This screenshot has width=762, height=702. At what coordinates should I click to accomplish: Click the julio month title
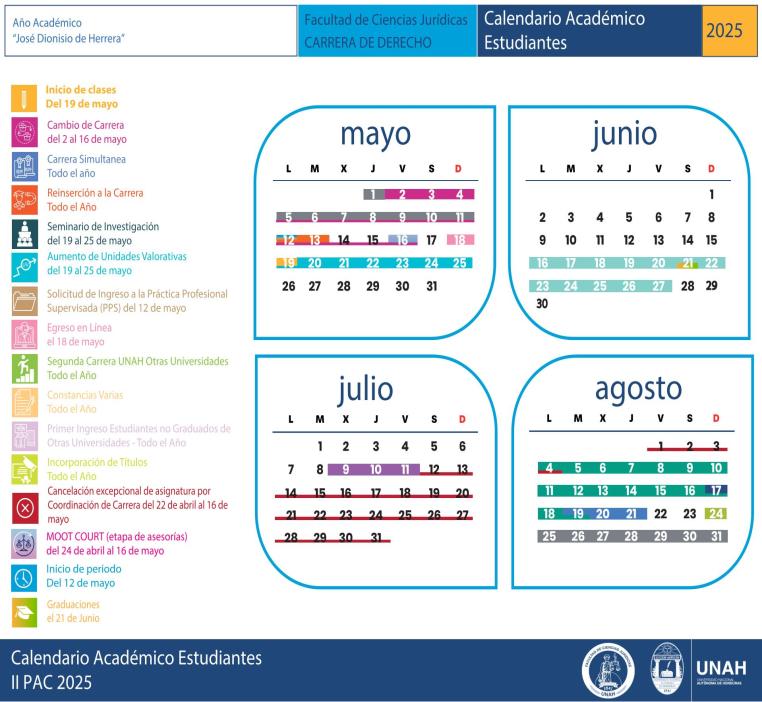(x=365, y=390)
